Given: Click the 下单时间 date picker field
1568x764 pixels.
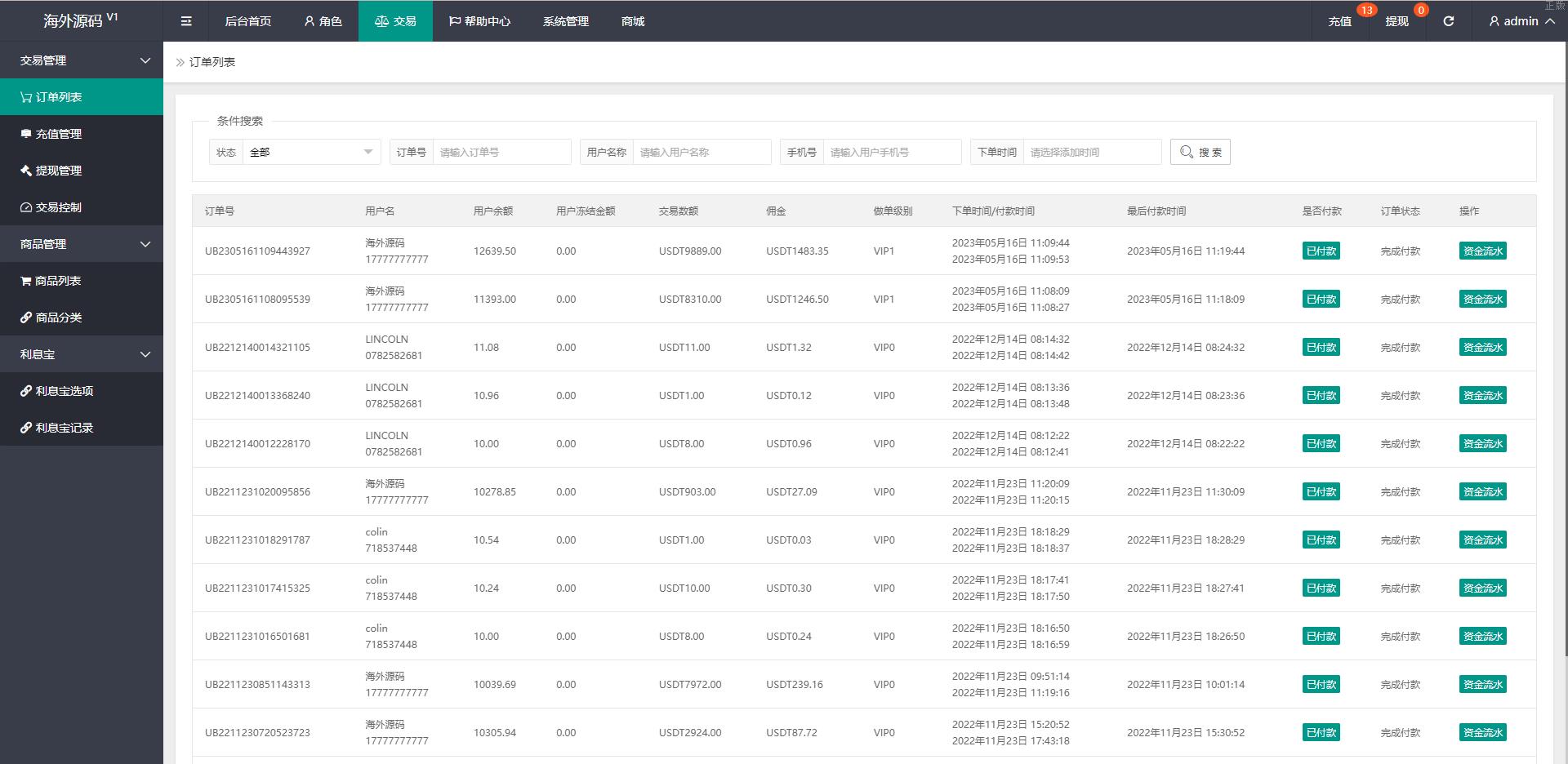Looking at the screenshot, I should coord(1091,152).
